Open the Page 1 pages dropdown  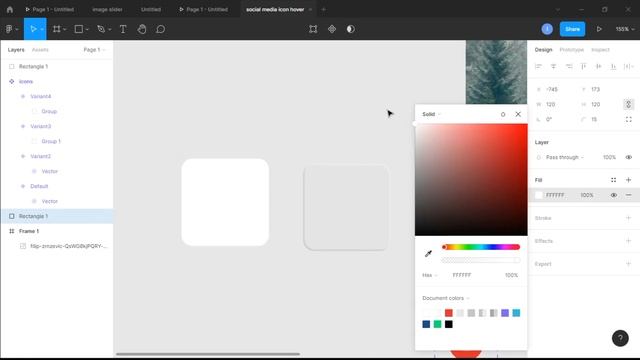pyautogui.click(x=94, y=50)
